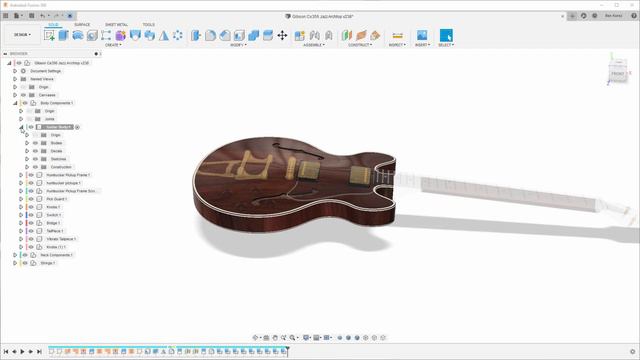This screenshot has height=360, width=640.
Task: Activate the Revolve tool
Action: [x=78, y=36]
